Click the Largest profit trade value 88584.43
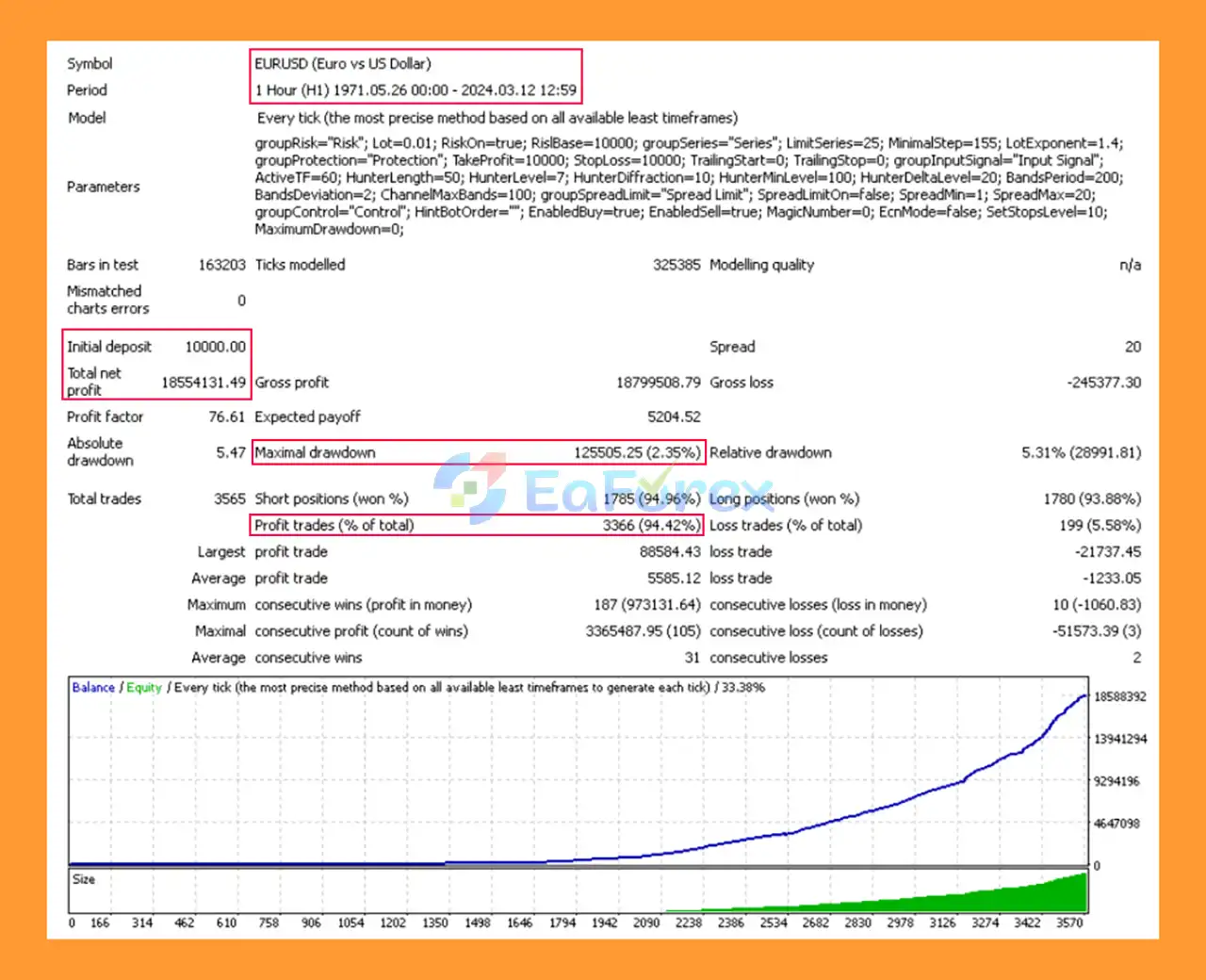 pyautogui.click(x=670, y=552)
